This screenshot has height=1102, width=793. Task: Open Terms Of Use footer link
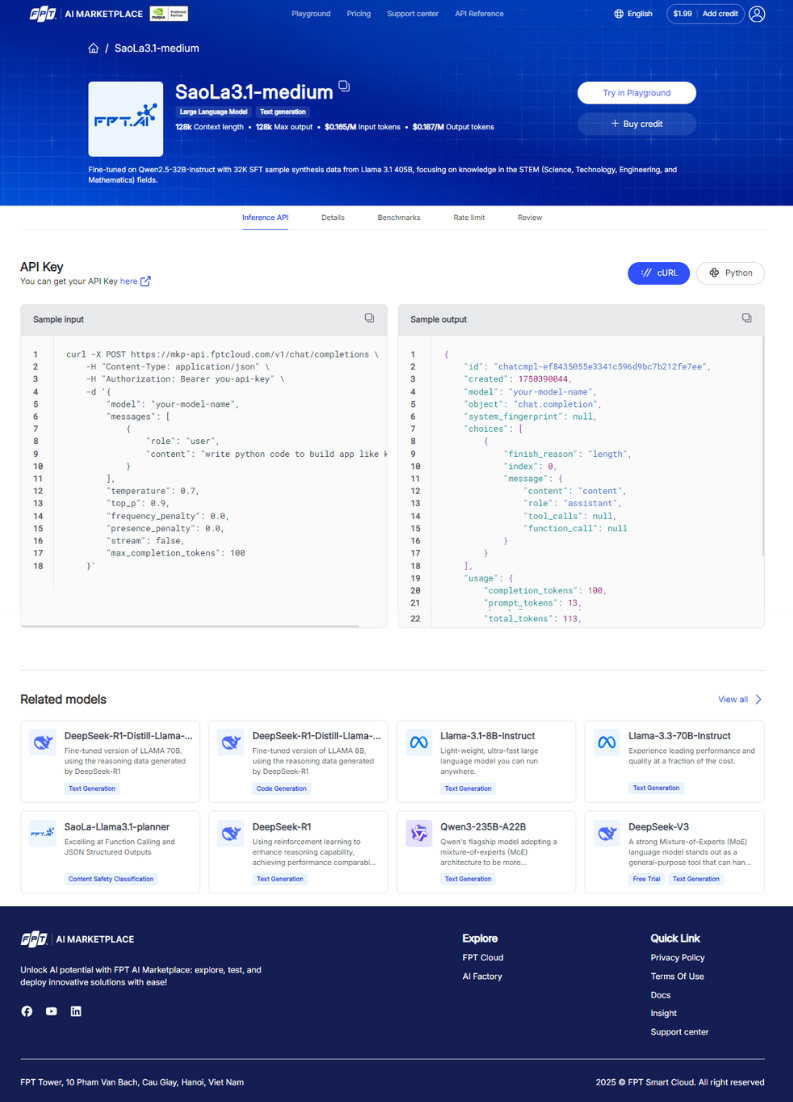[677, 976]
